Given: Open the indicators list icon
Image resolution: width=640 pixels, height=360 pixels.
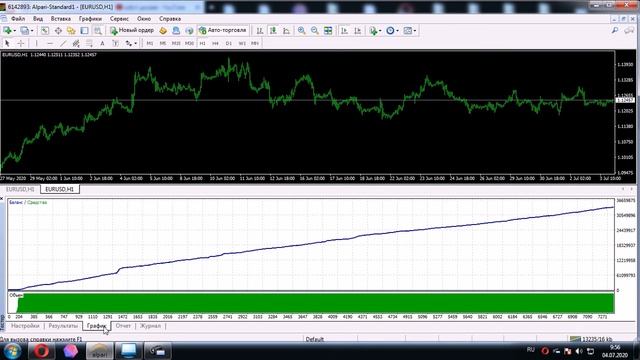Looking at the screenshot, I should pyautogui.click(x=373, y=31).
